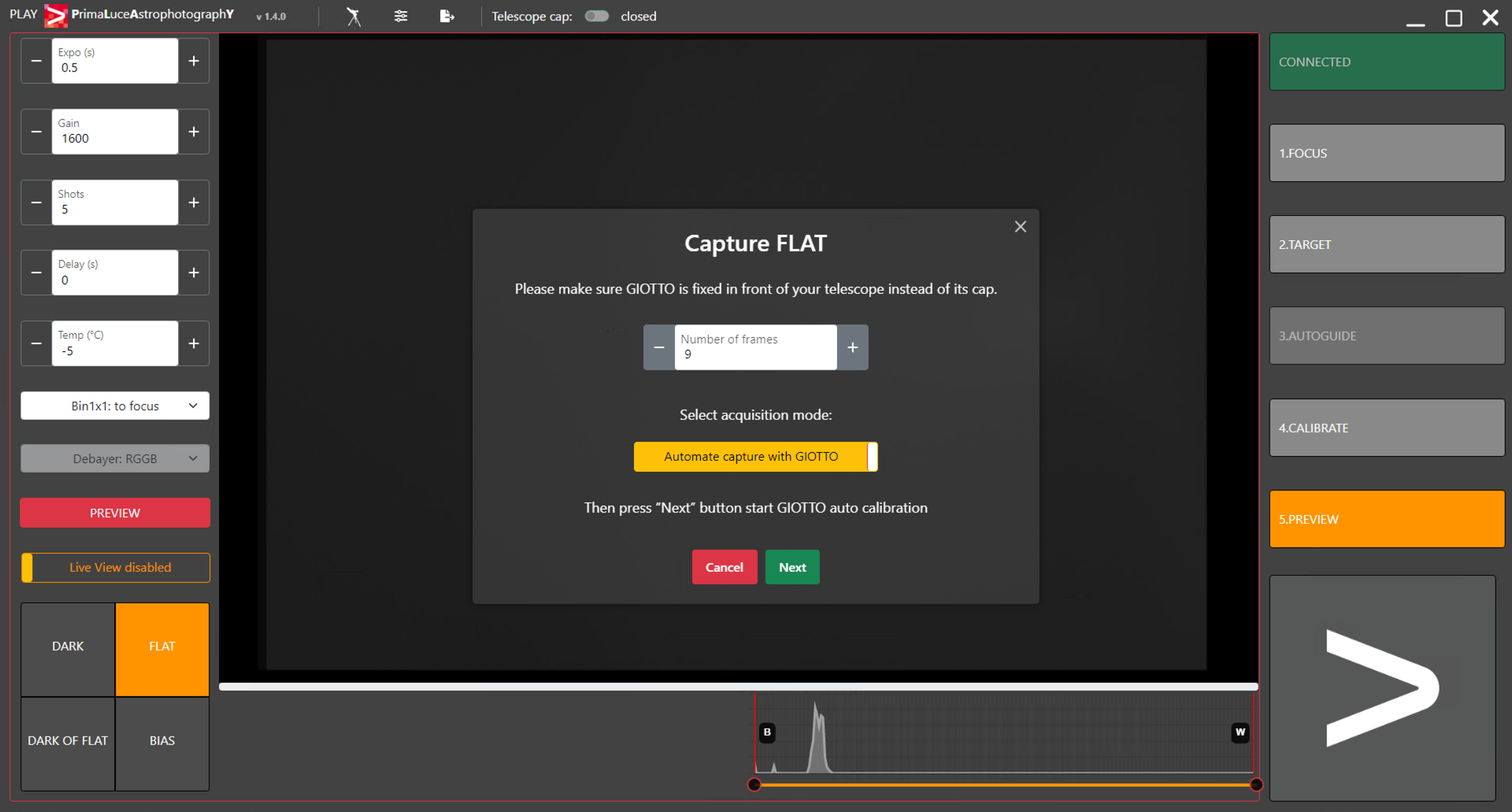Screen dimensions: 1512x812
Task: Increase the Delay (s) value
Action: coord(194,273)
